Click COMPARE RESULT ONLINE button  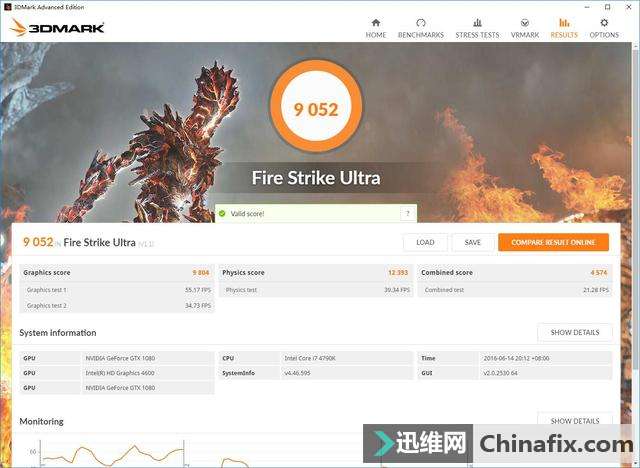pyautogui.click(x=553, y=242)
